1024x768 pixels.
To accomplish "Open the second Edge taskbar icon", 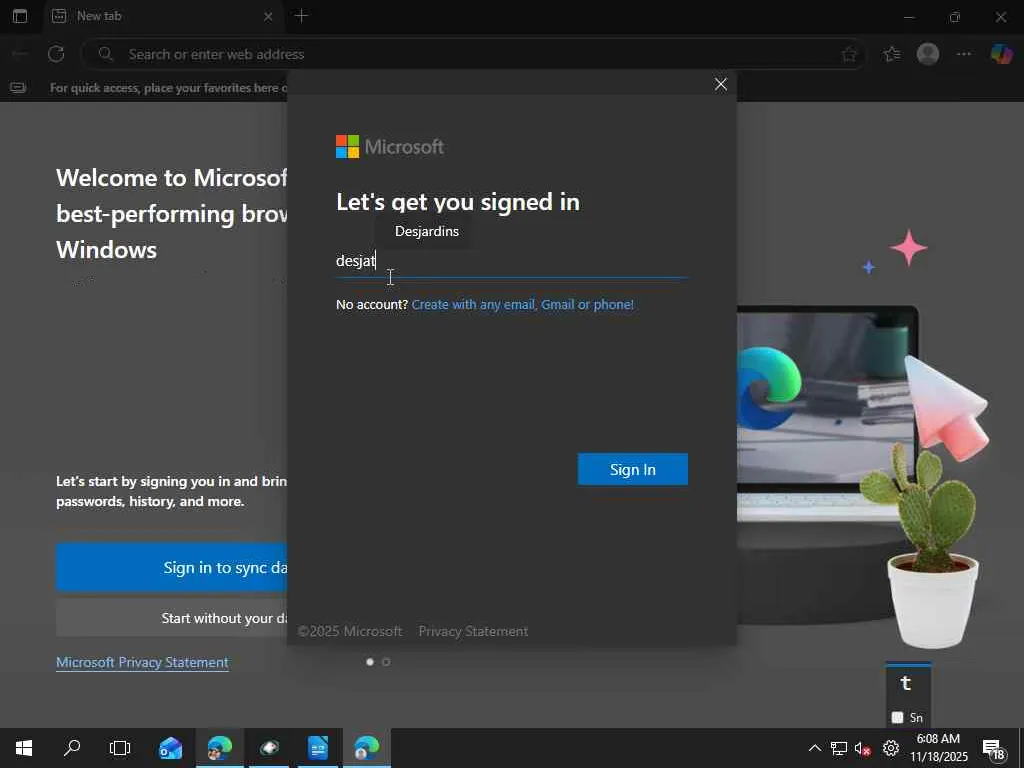I will 367,748.
